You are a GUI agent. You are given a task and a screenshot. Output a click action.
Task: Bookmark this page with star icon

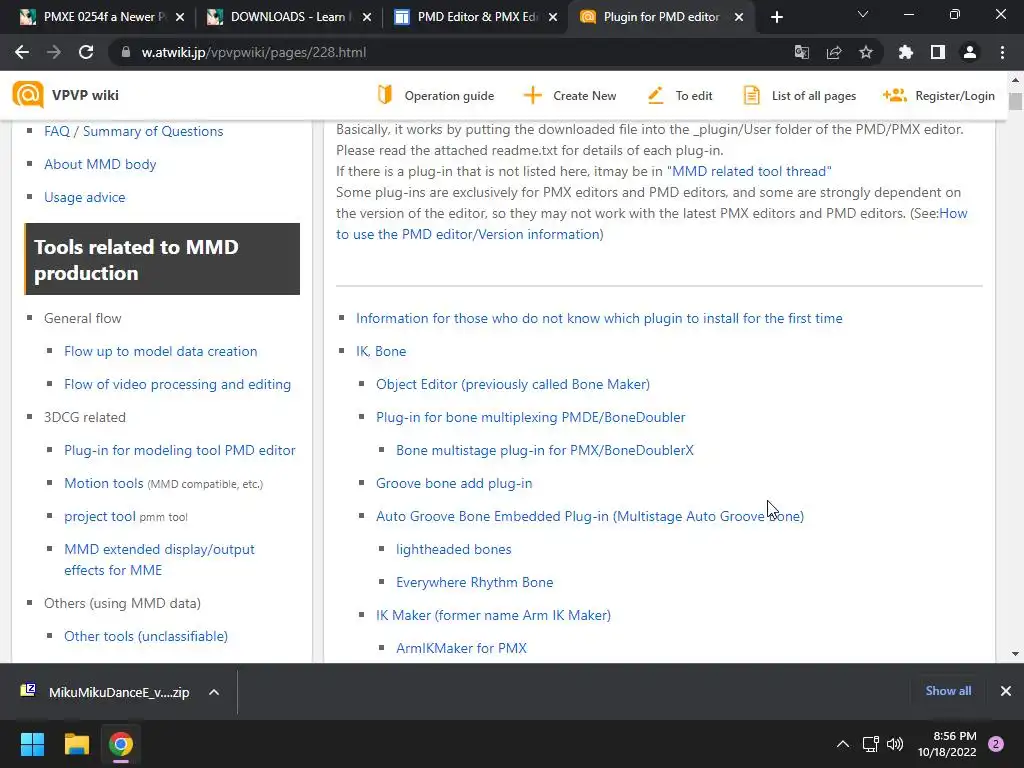click(866, 52)
